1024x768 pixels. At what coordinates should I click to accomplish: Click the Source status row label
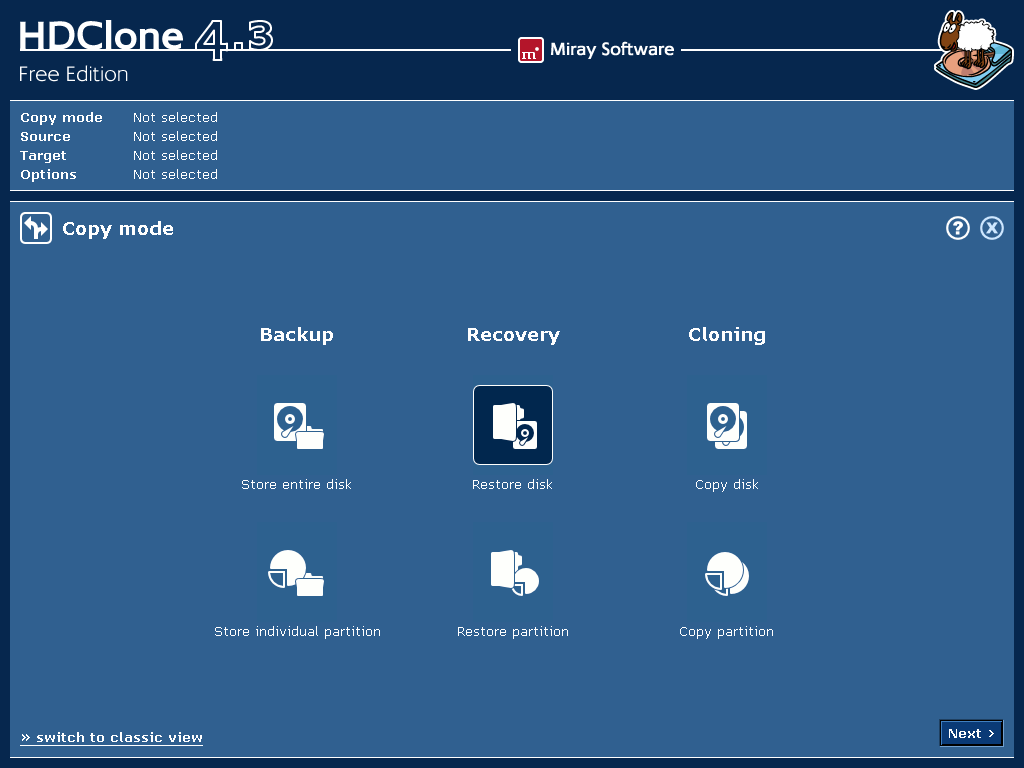[45, 136]
